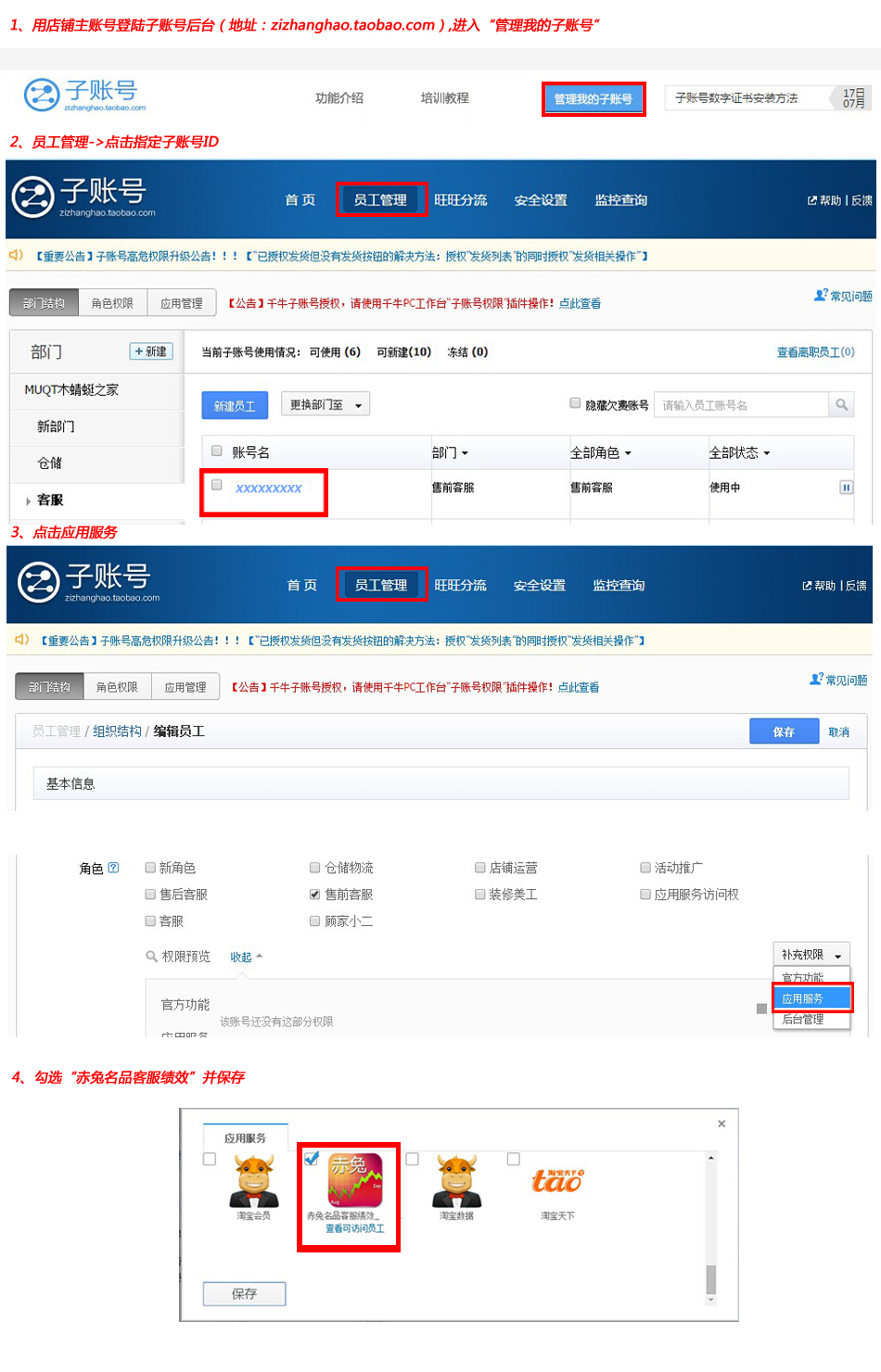Click the 帮助 icon link on the employee list page

(x=824, y=200)
